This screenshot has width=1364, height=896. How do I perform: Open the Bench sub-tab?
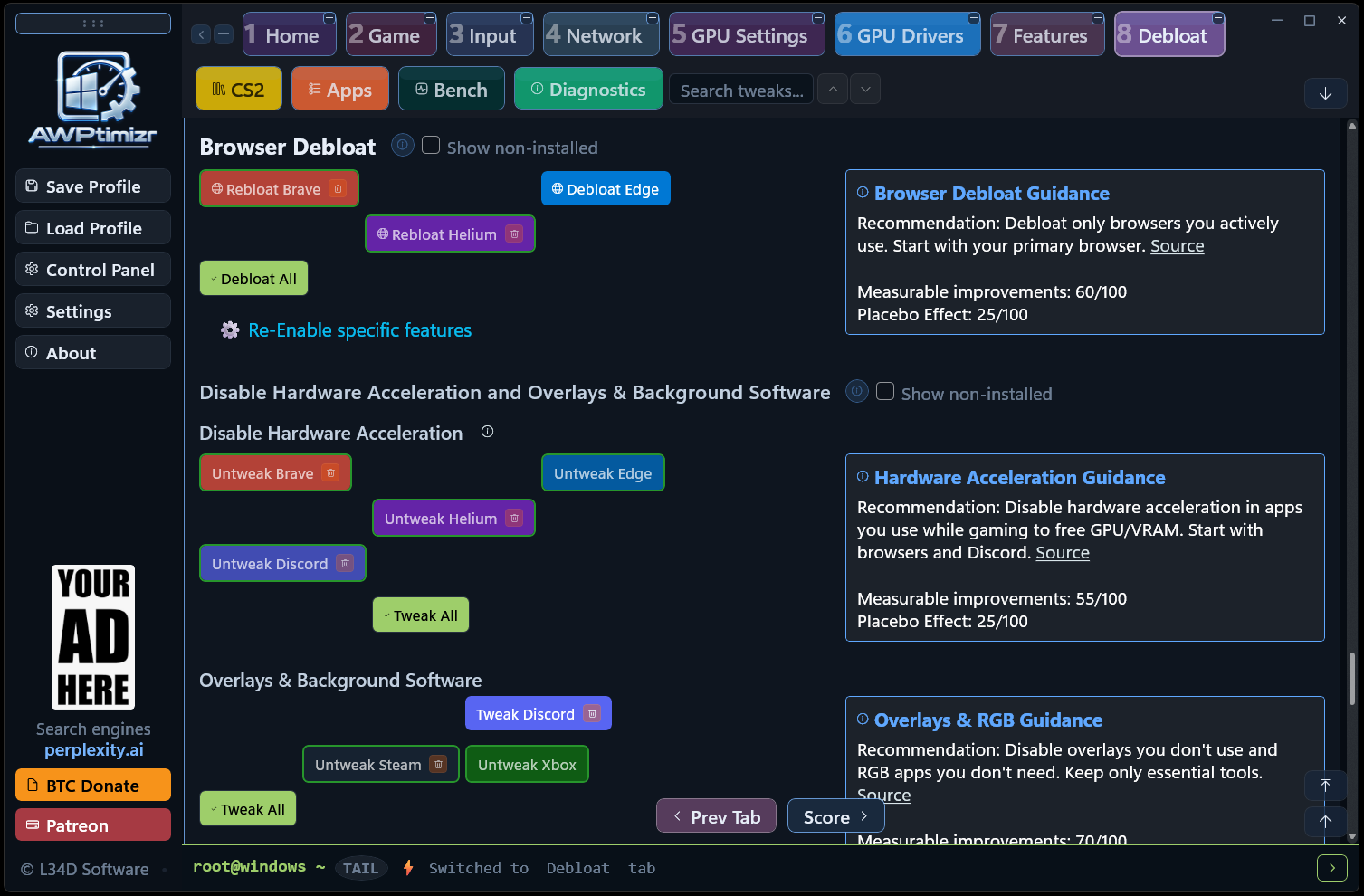[452, 89]
